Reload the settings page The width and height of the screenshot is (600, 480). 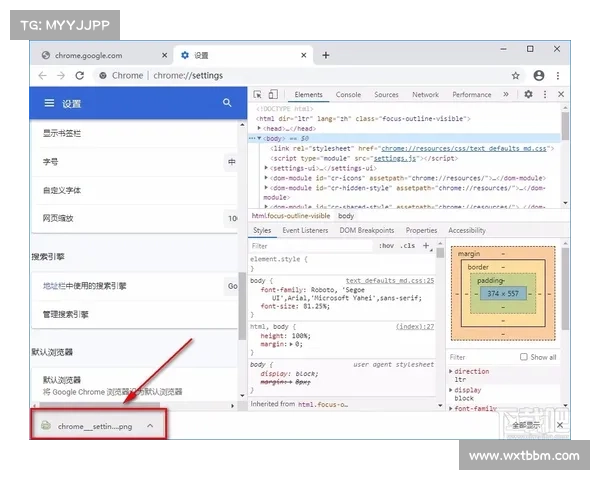pos(80,75)
